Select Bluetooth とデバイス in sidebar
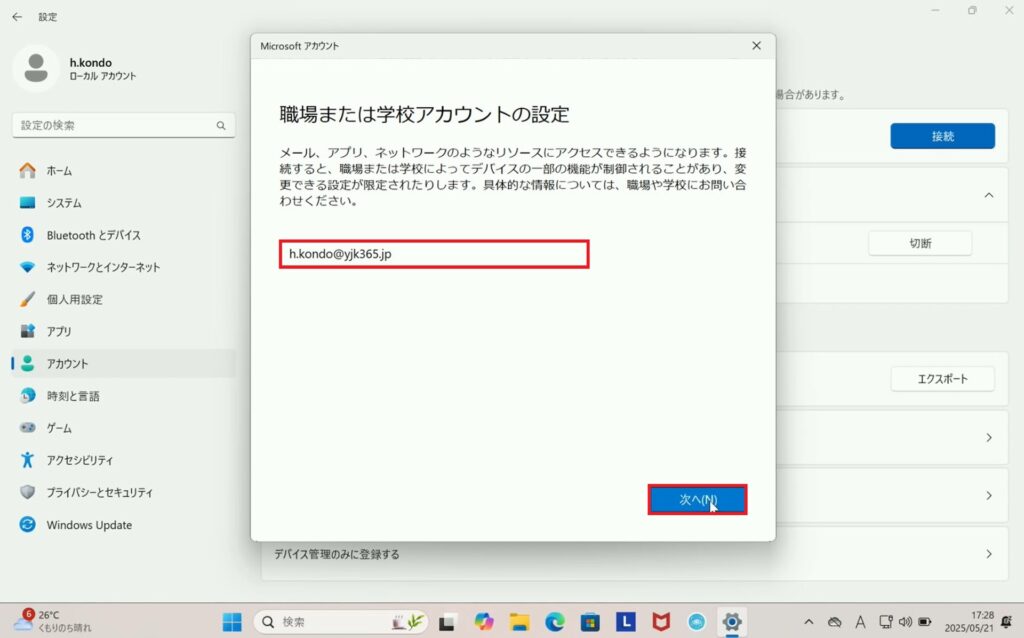 pyautogui.click(x=93, y=235)
